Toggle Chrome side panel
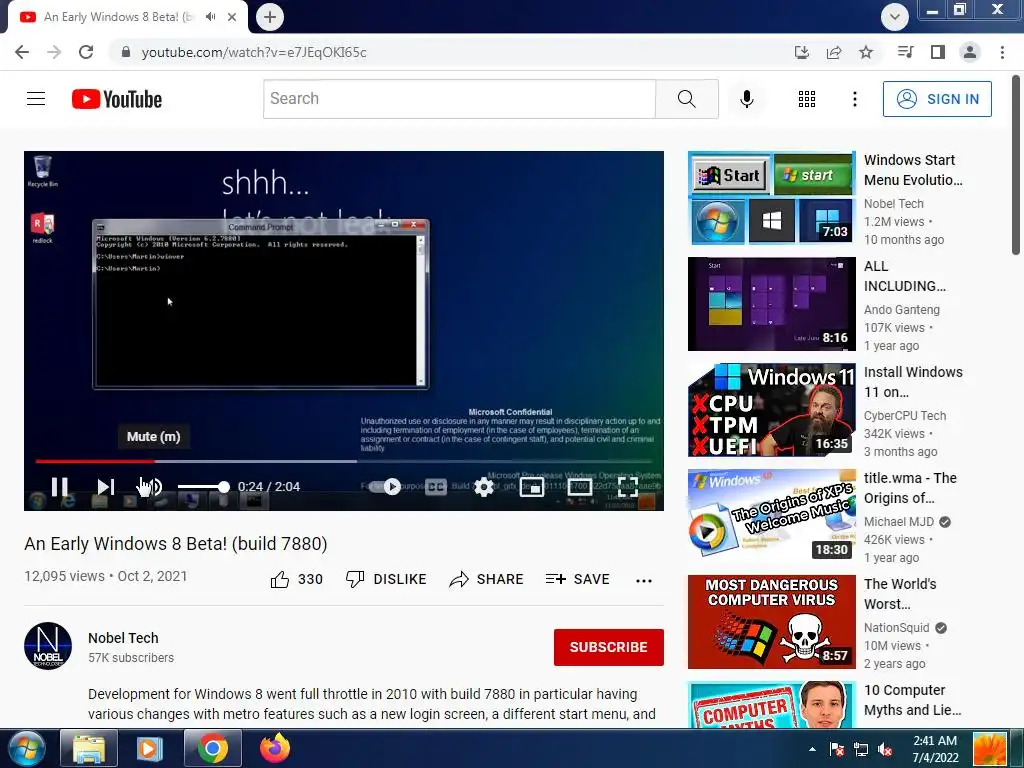 [938, 52]
